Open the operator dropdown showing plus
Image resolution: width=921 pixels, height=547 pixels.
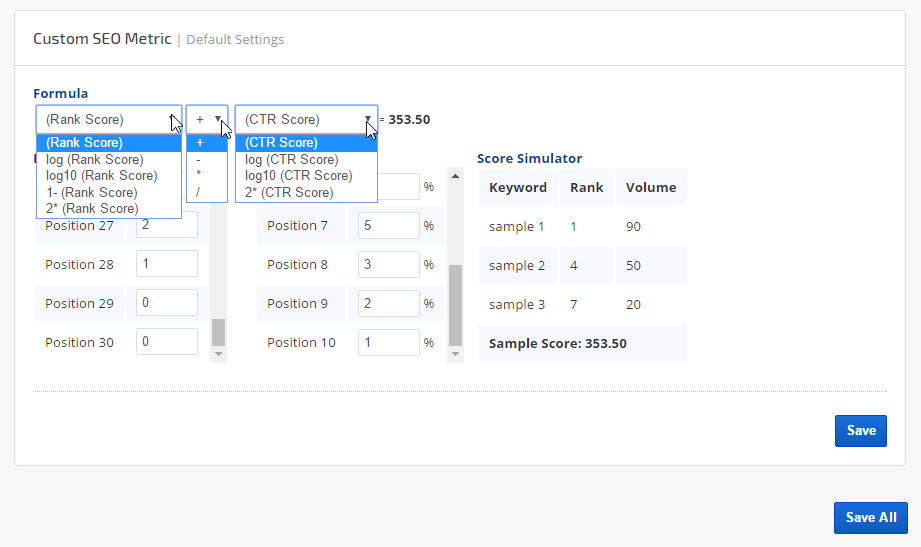207,119
